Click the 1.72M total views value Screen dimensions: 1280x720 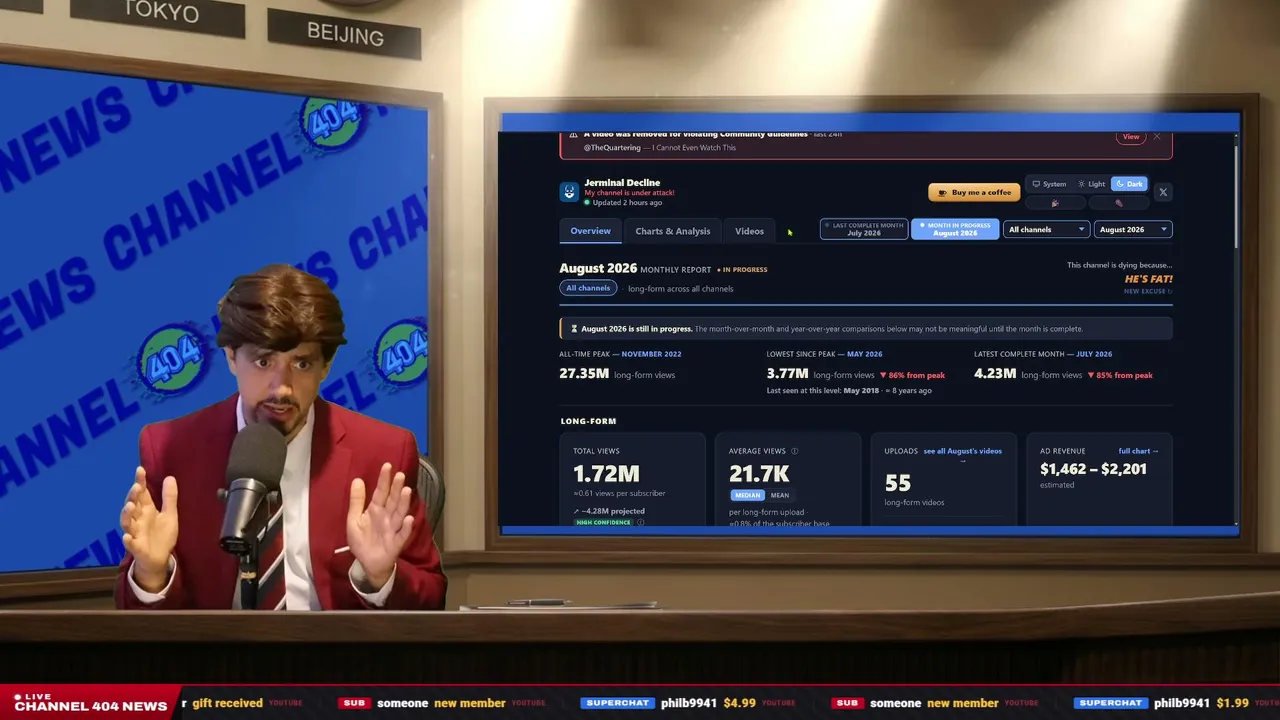coord(606,473)
